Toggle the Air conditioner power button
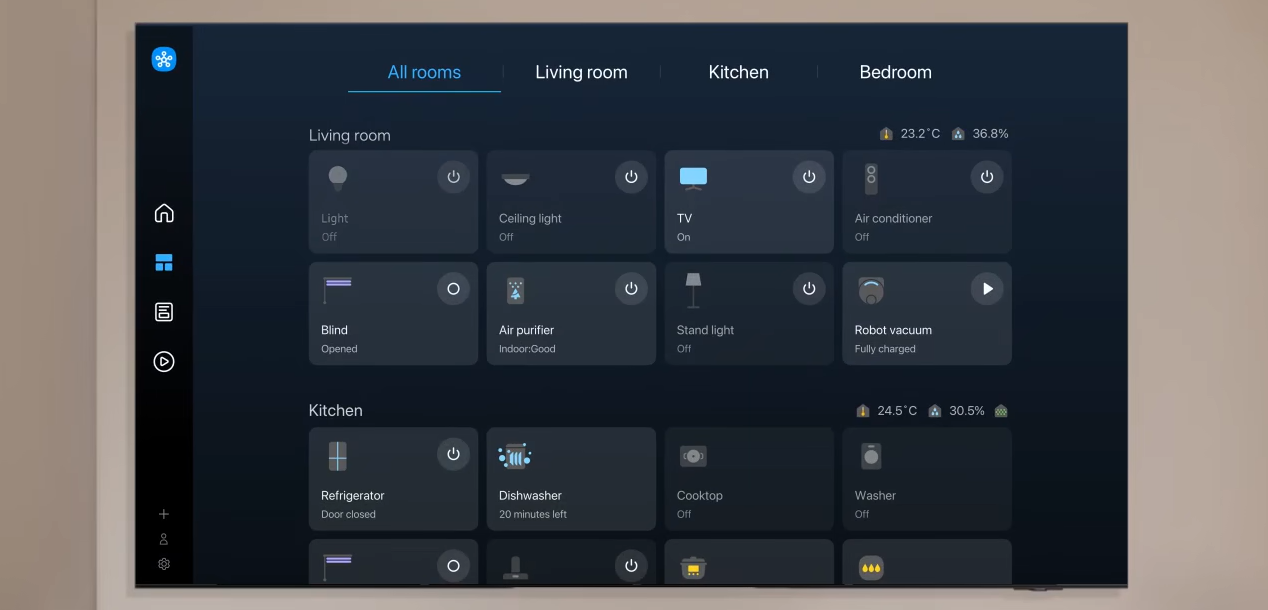The width and height of the screenshot is (1268, 610). (987, 177)
